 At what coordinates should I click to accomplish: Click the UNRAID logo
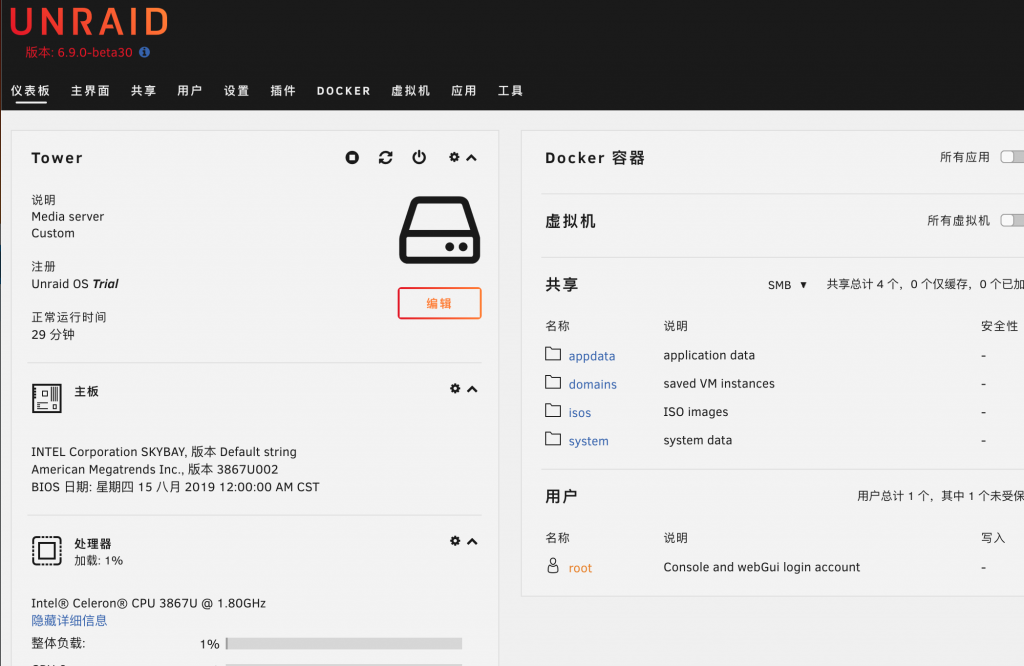89,22
